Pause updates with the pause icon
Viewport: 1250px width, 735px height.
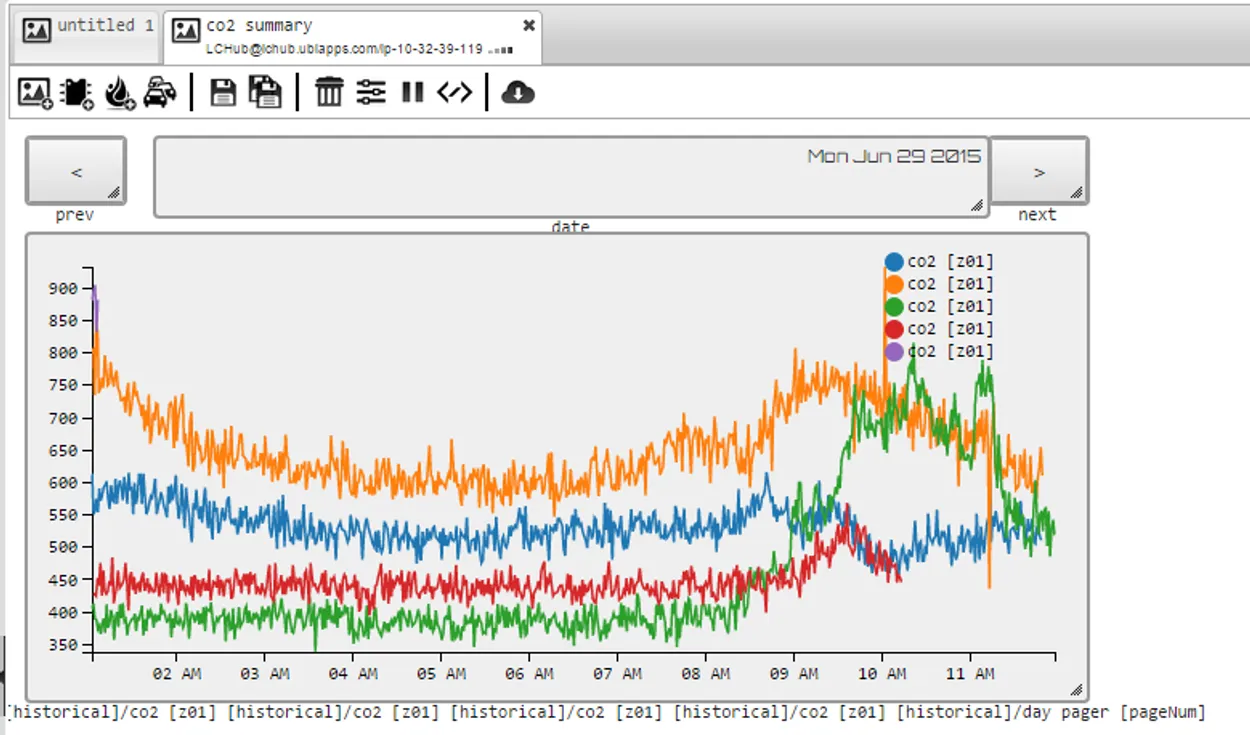pyautogui.click(x=413, y=93)
